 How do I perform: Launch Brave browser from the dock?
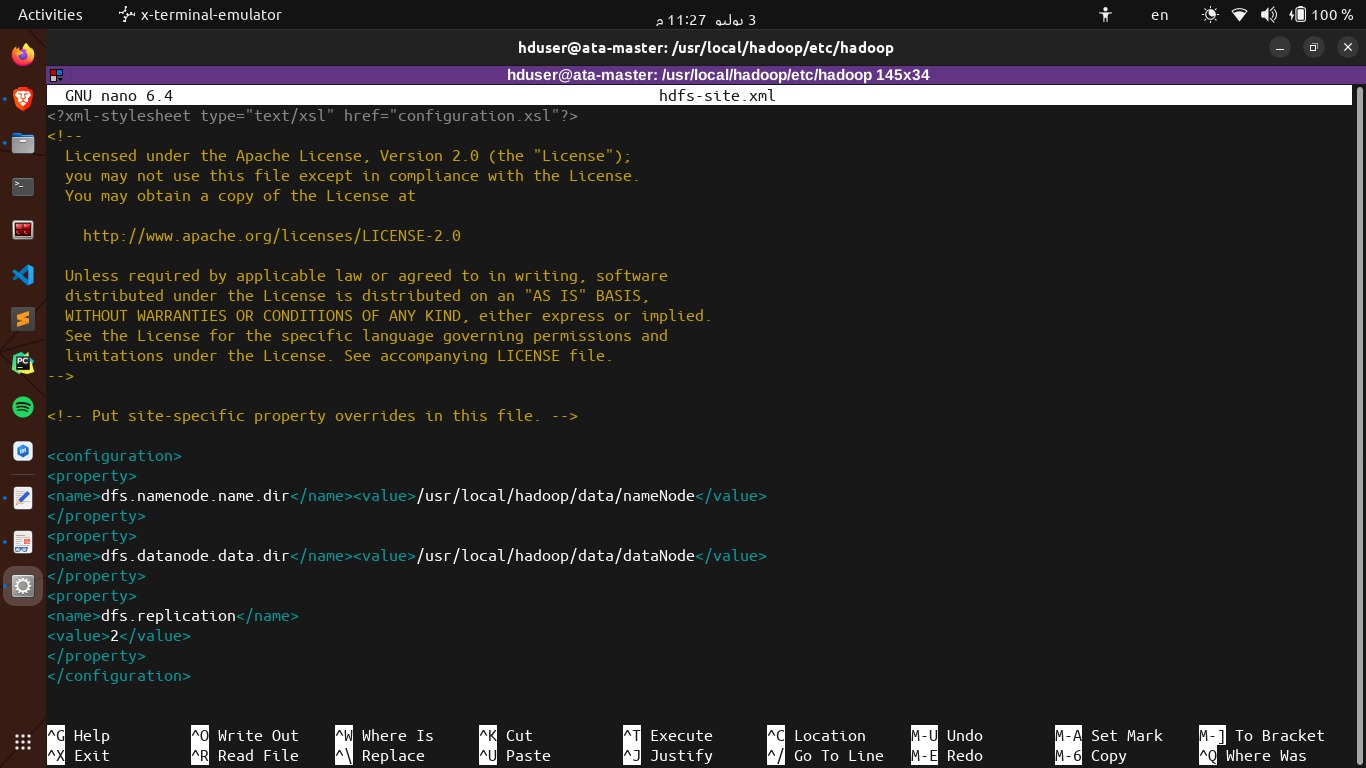(x=23, y=98)
